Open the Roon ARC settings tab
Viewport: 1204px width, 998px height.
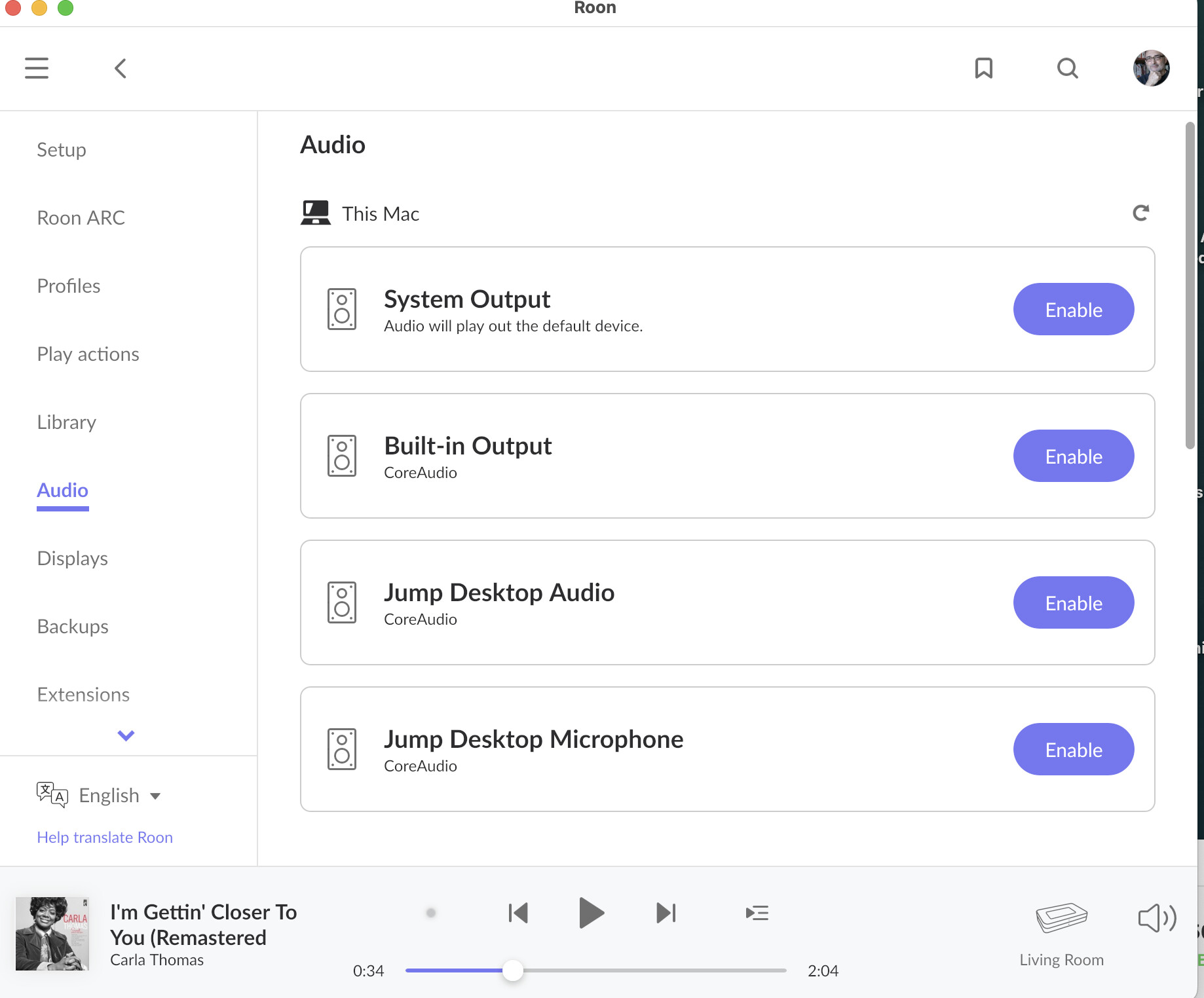[81, 217]
